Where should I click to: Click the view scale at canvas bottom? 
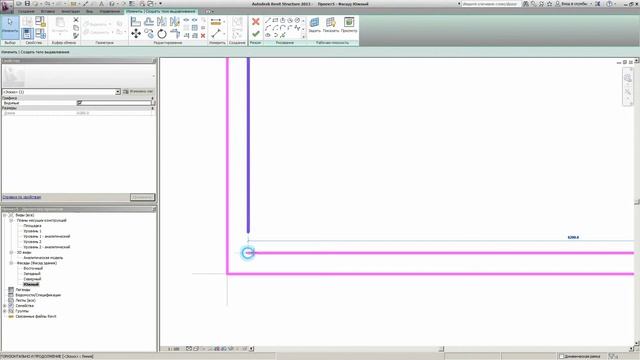click(x=174, y=349)
